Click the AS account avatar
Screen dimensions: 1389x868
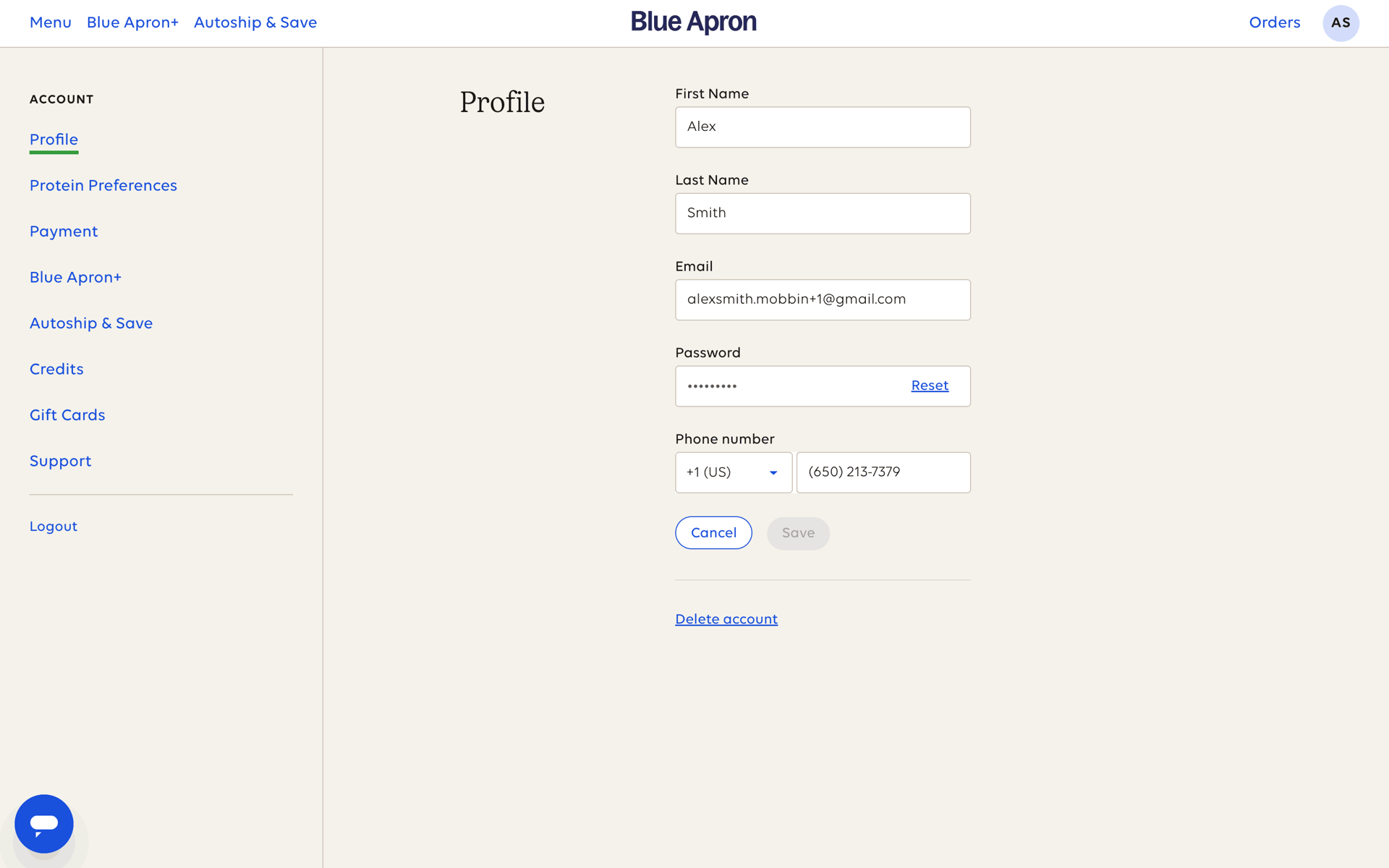1341,23
